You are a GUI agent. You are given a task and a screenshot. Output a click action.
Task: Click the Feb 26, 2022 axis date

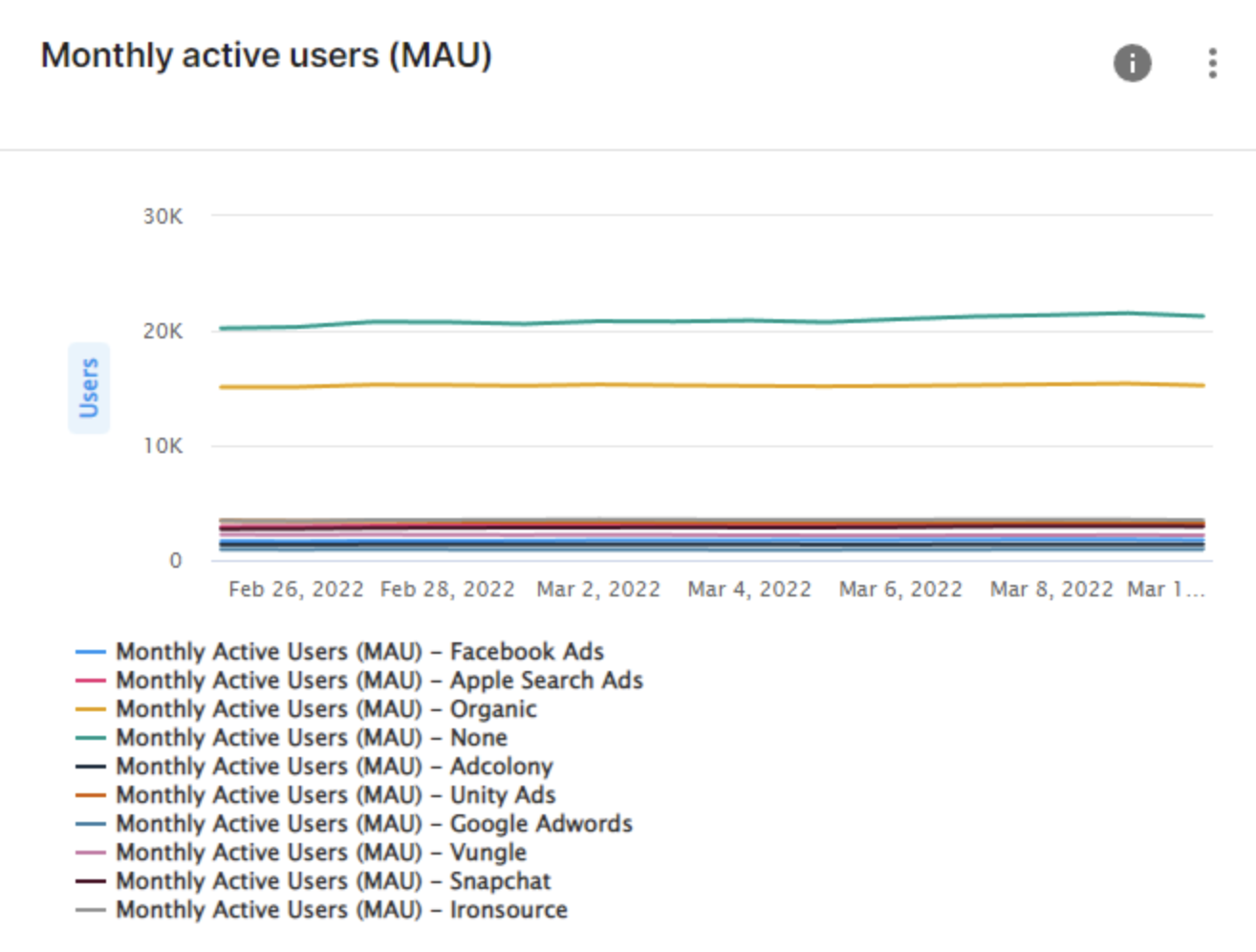[295, 590]
